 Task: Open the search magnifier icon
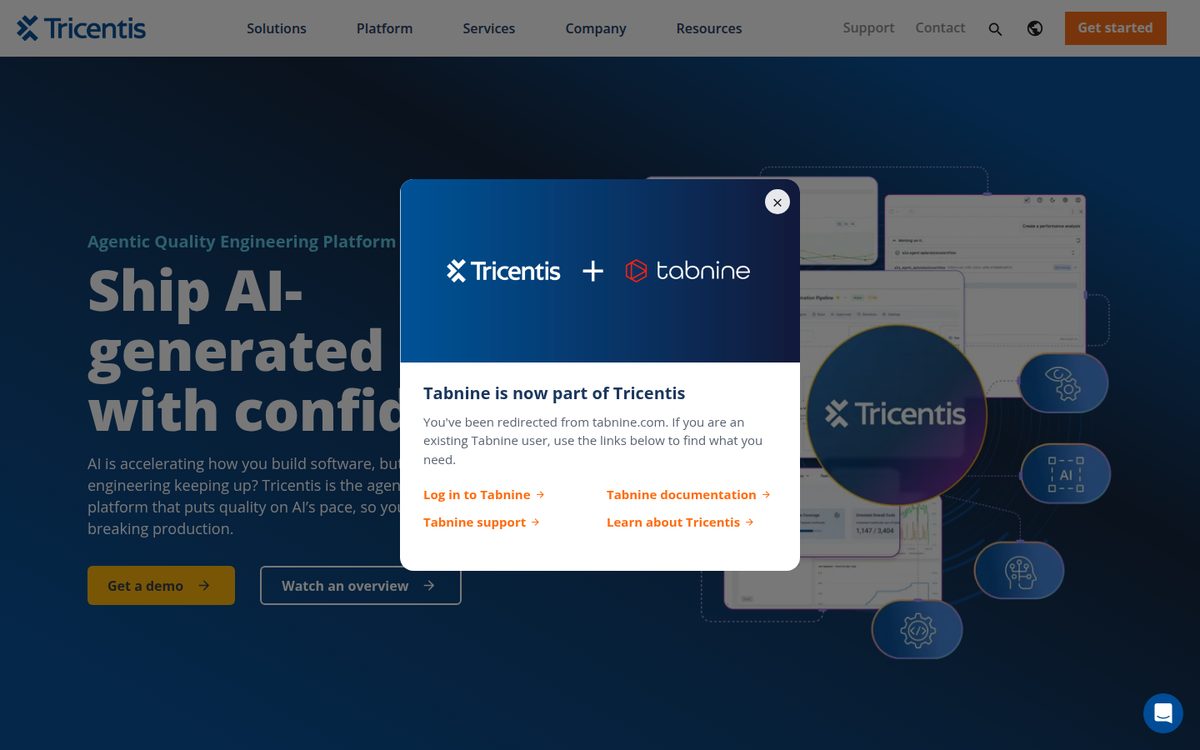[x=995, y=29]
